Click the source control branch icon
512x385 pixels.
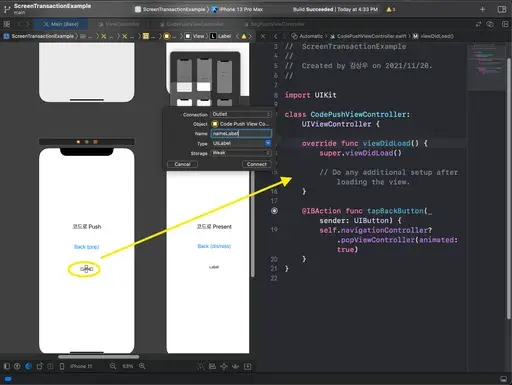click(x=7, y=9)
